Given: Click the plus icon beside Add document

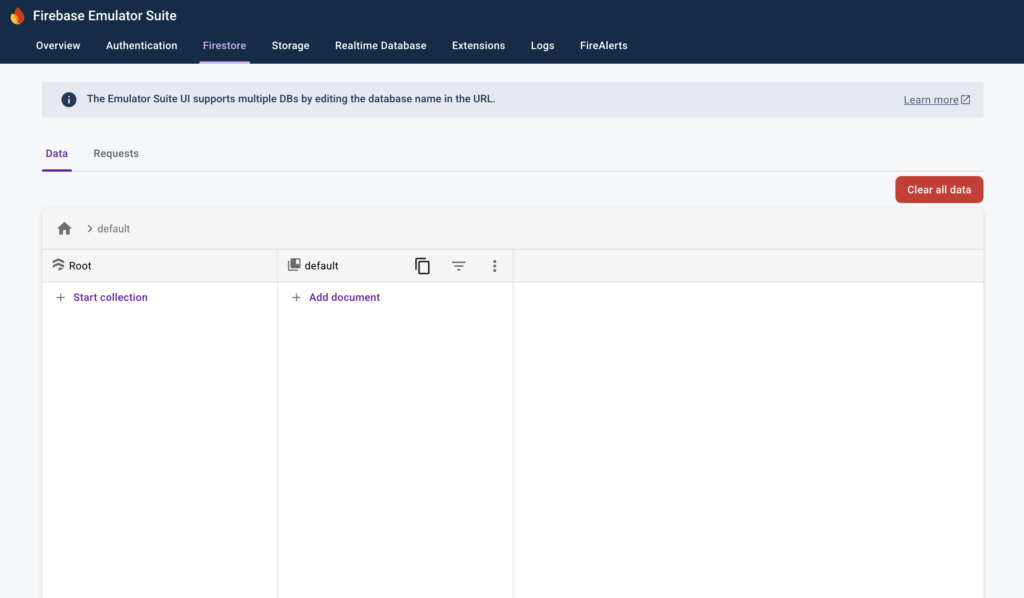Looking at the screenshot, I should (296, 298).
